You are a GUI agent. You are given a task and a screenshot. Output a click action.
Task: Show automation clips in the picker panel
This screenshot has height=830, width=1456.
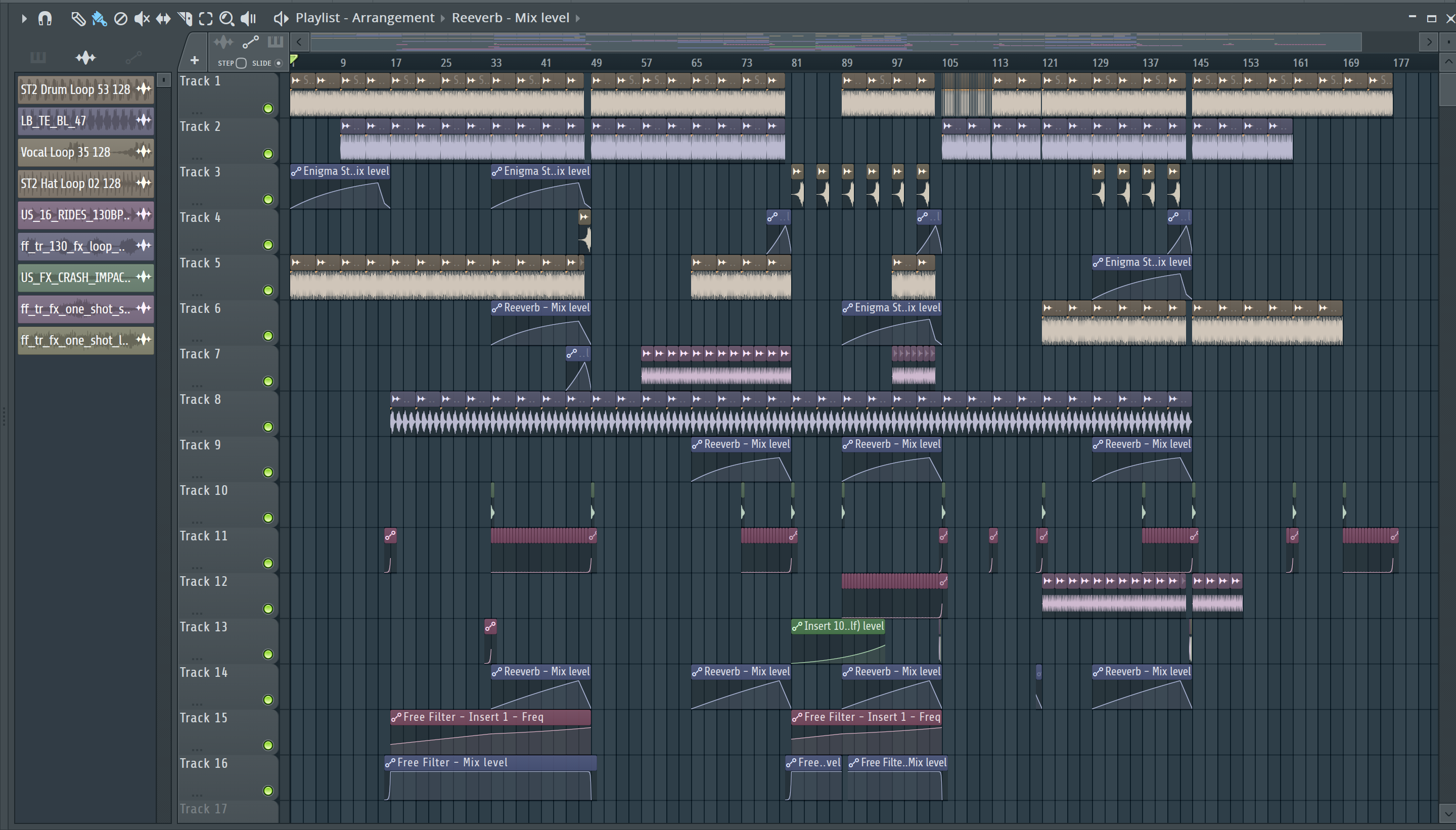[133, 57]
